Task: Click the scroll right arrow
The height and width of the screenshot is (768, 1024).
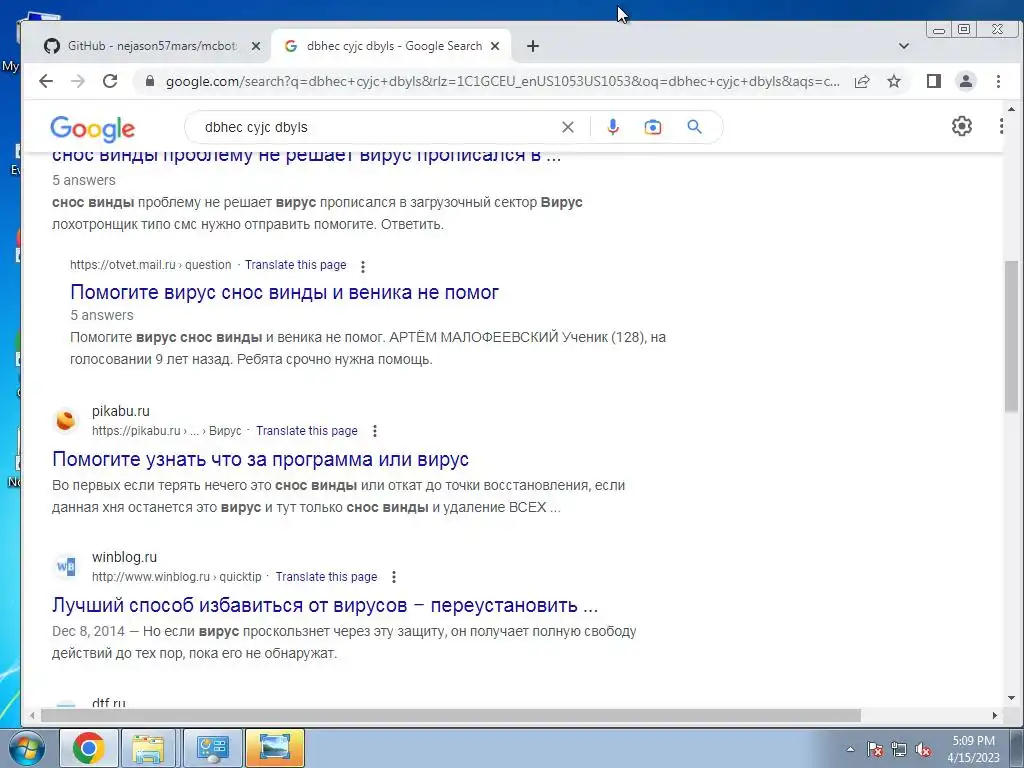Action: pos(995,716)
